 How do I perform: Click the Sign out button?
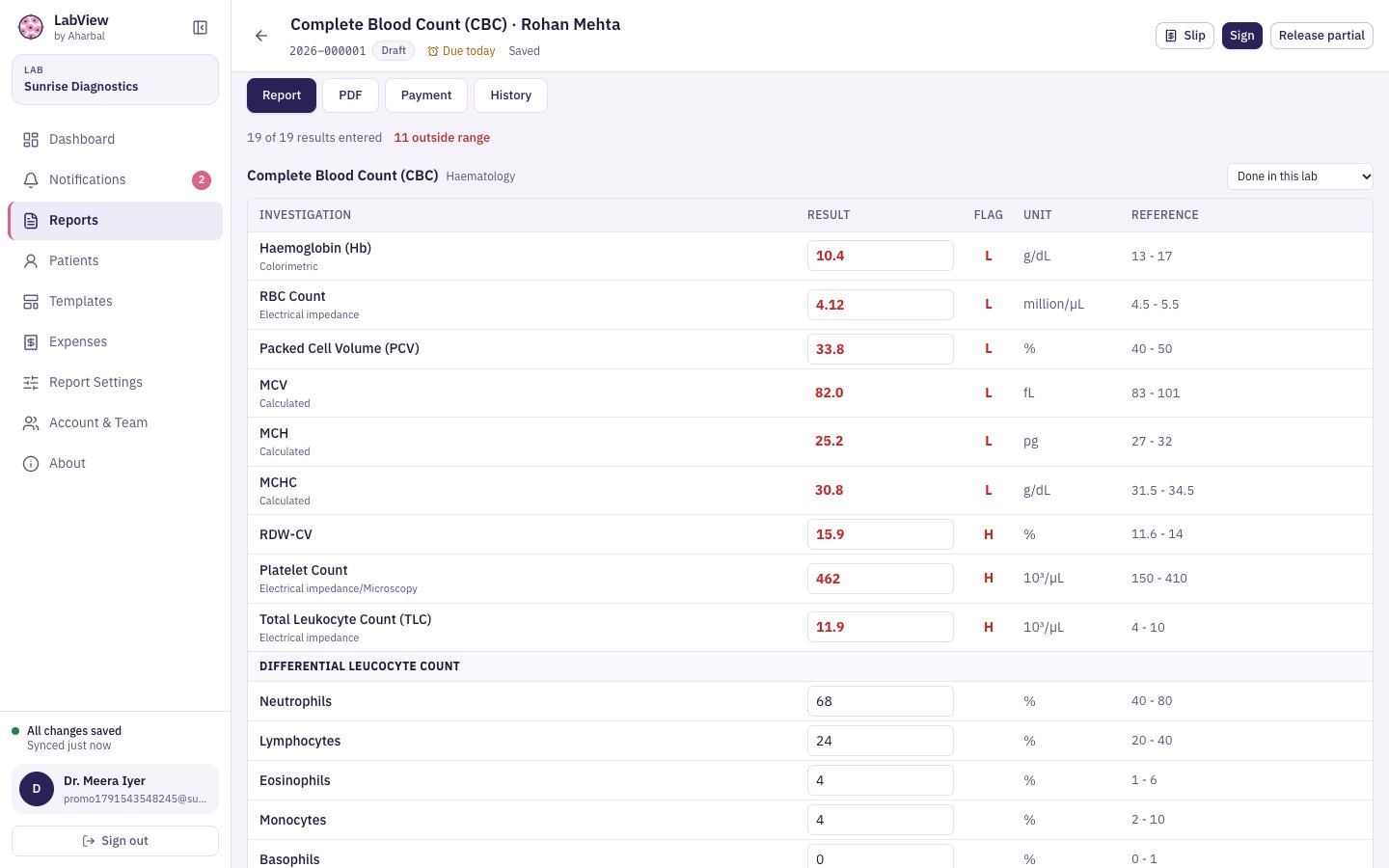(x=115, y=841)
